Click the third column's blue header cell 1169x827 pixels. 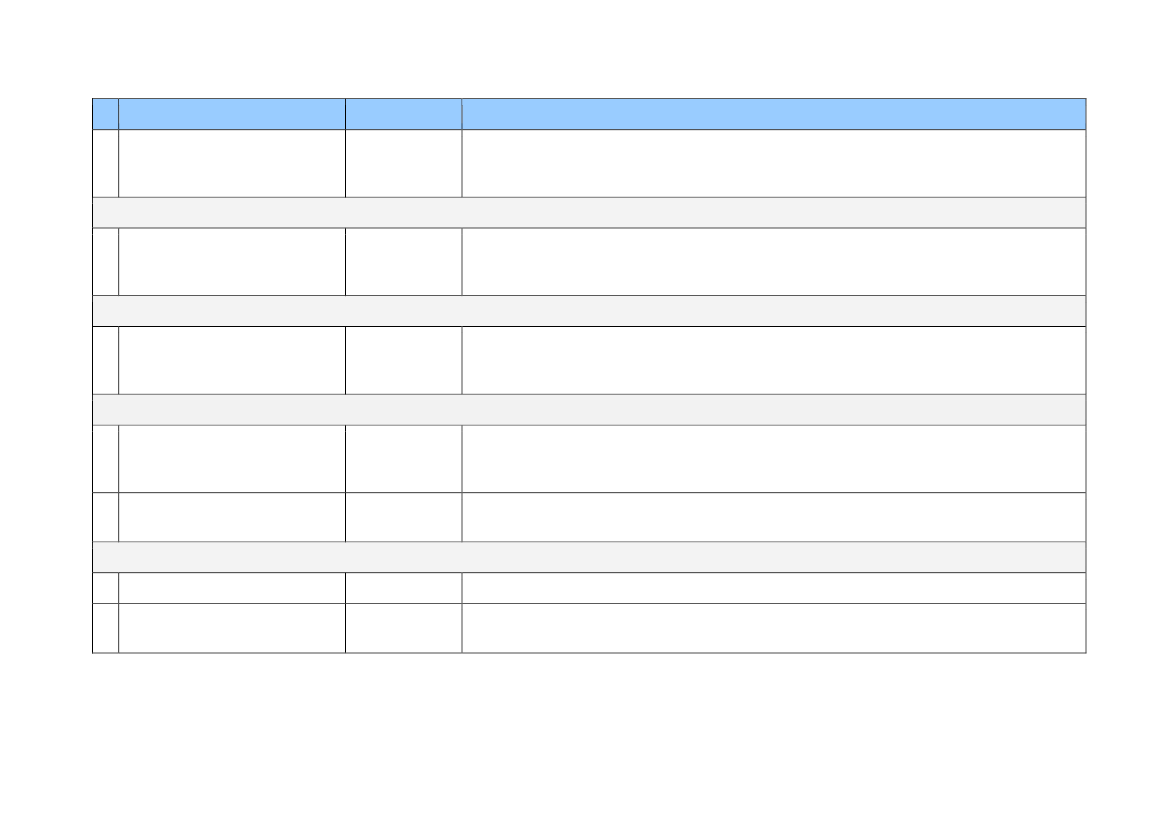pyautogui.click(x=403, y=114)
